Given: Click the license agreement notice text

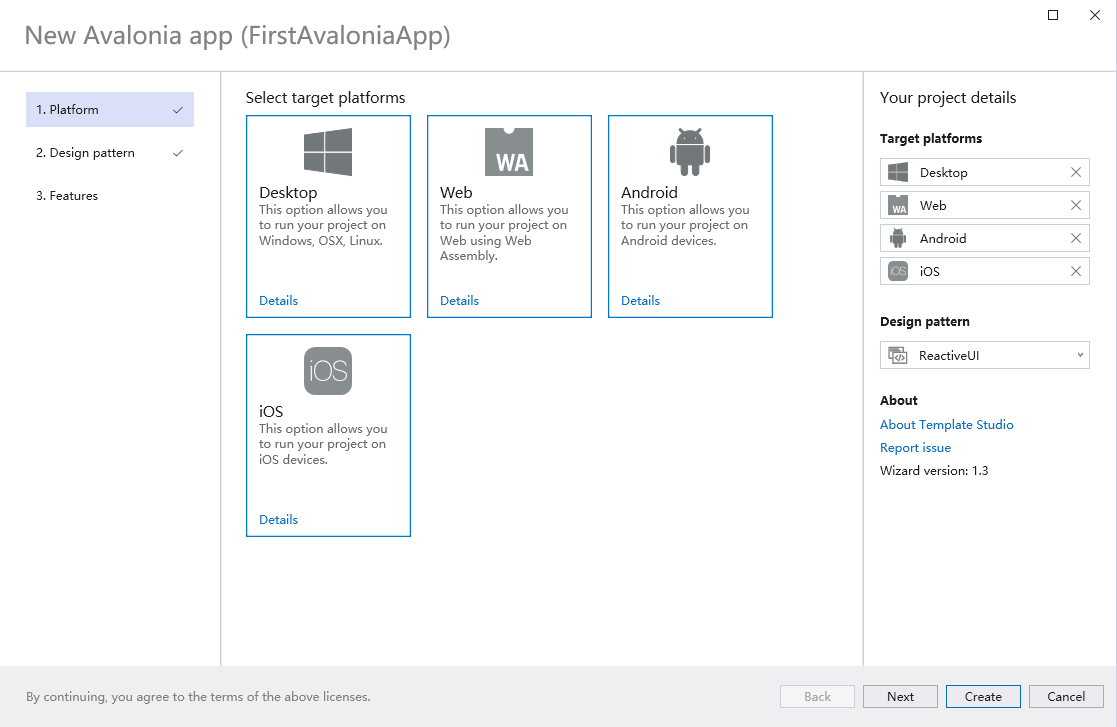Looking at the screenshot, I should pyautogui.click(x=198, y=696).
